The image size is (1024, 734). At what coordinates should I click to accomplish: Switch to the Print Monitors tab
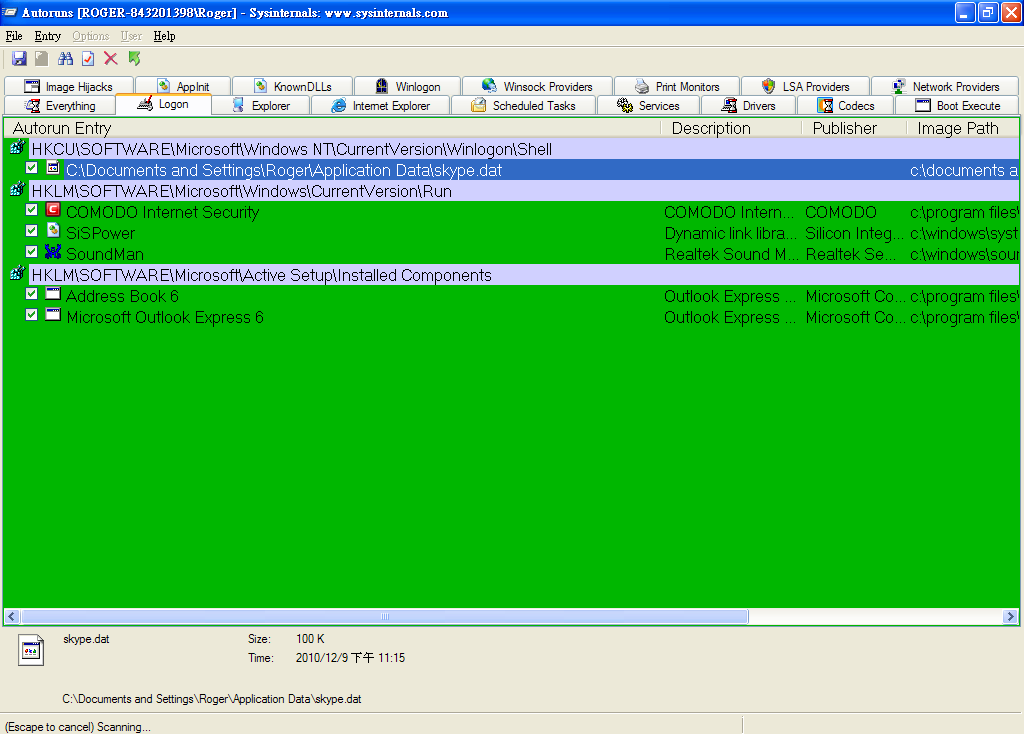tap(677, 86)
